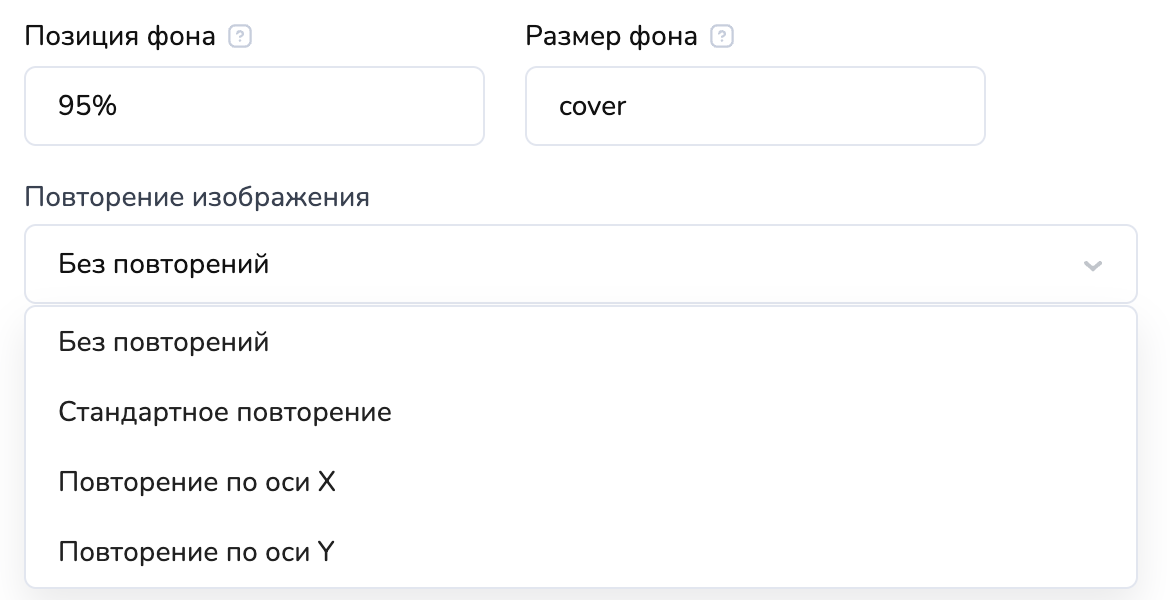Select the Без повторений option in the list
Viewport: 1172px width, 600px height.
pyautogui.click(x=164, y=342)
